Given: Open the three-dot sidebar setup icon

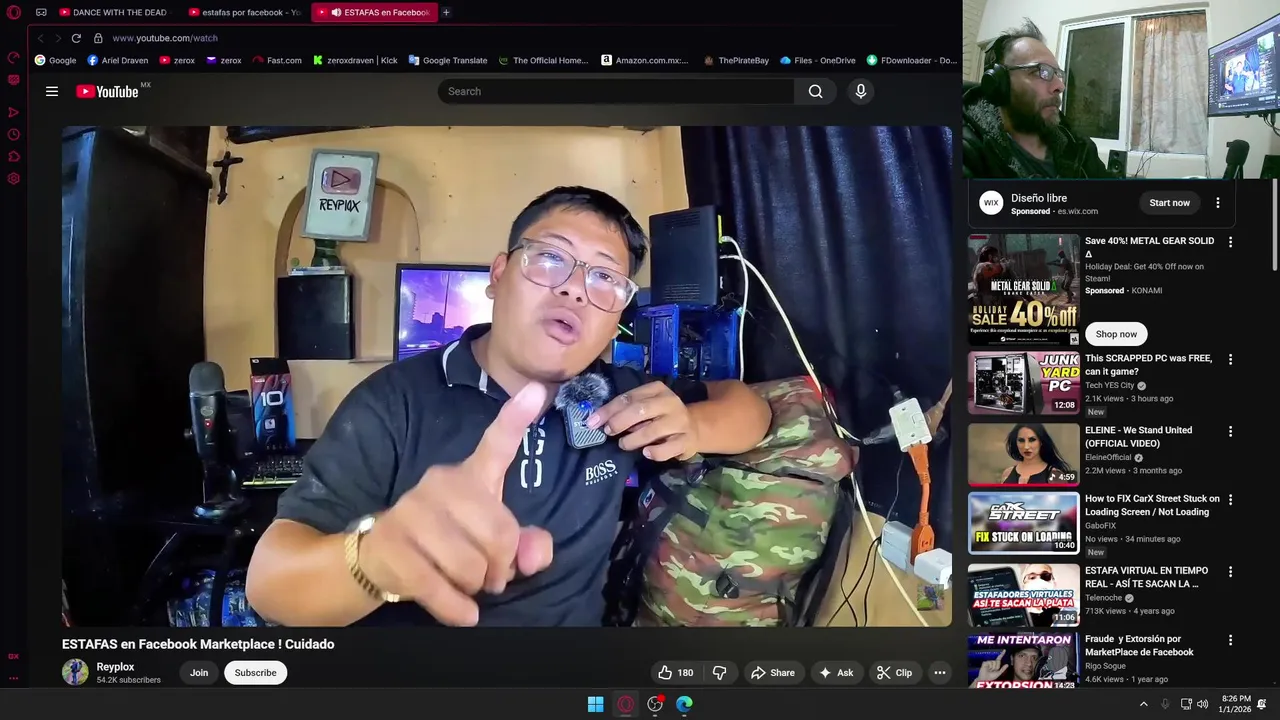Looking at the screenshot, I should click(14, 678).
